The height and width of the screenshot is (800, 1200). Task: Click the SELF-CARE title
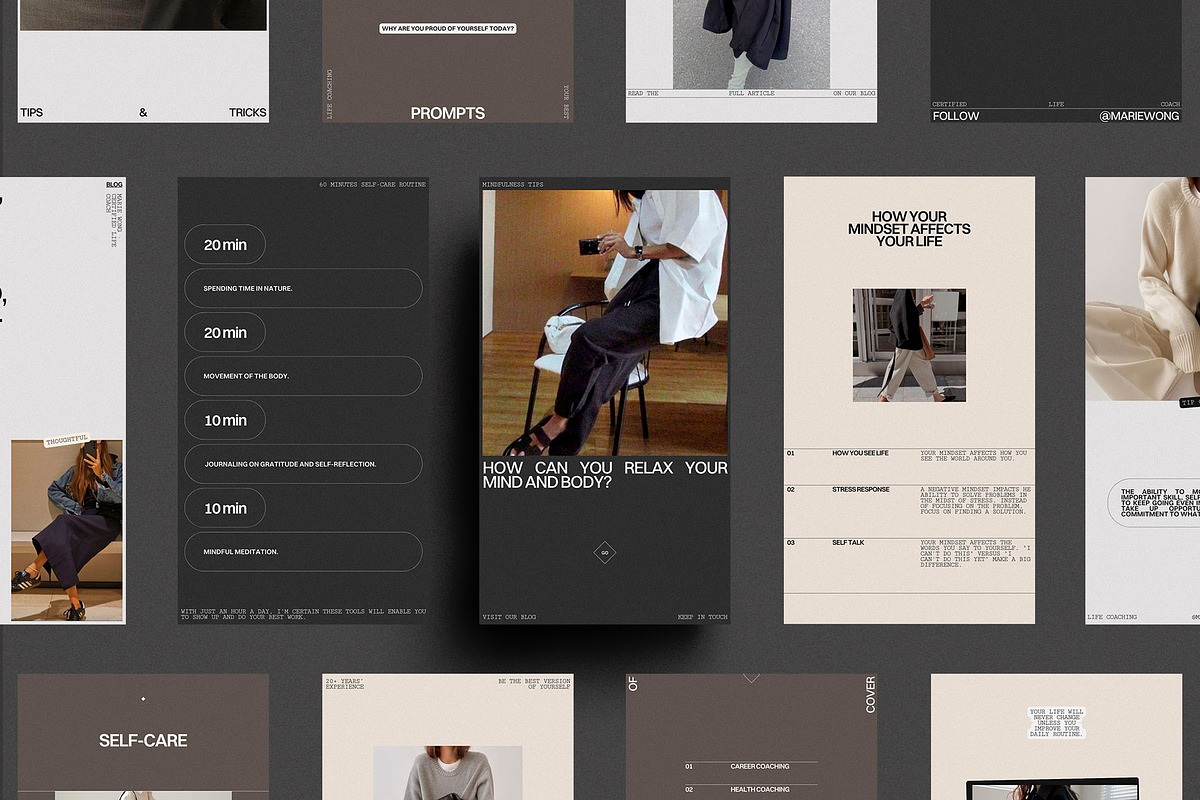coord(143,741)
